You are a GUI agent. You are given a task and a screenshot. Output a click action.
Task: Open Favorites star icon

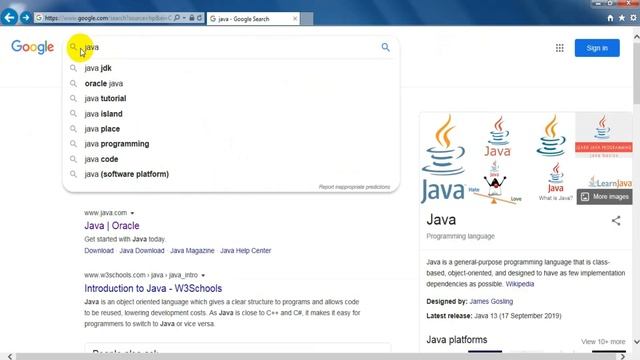coord(622,18)
